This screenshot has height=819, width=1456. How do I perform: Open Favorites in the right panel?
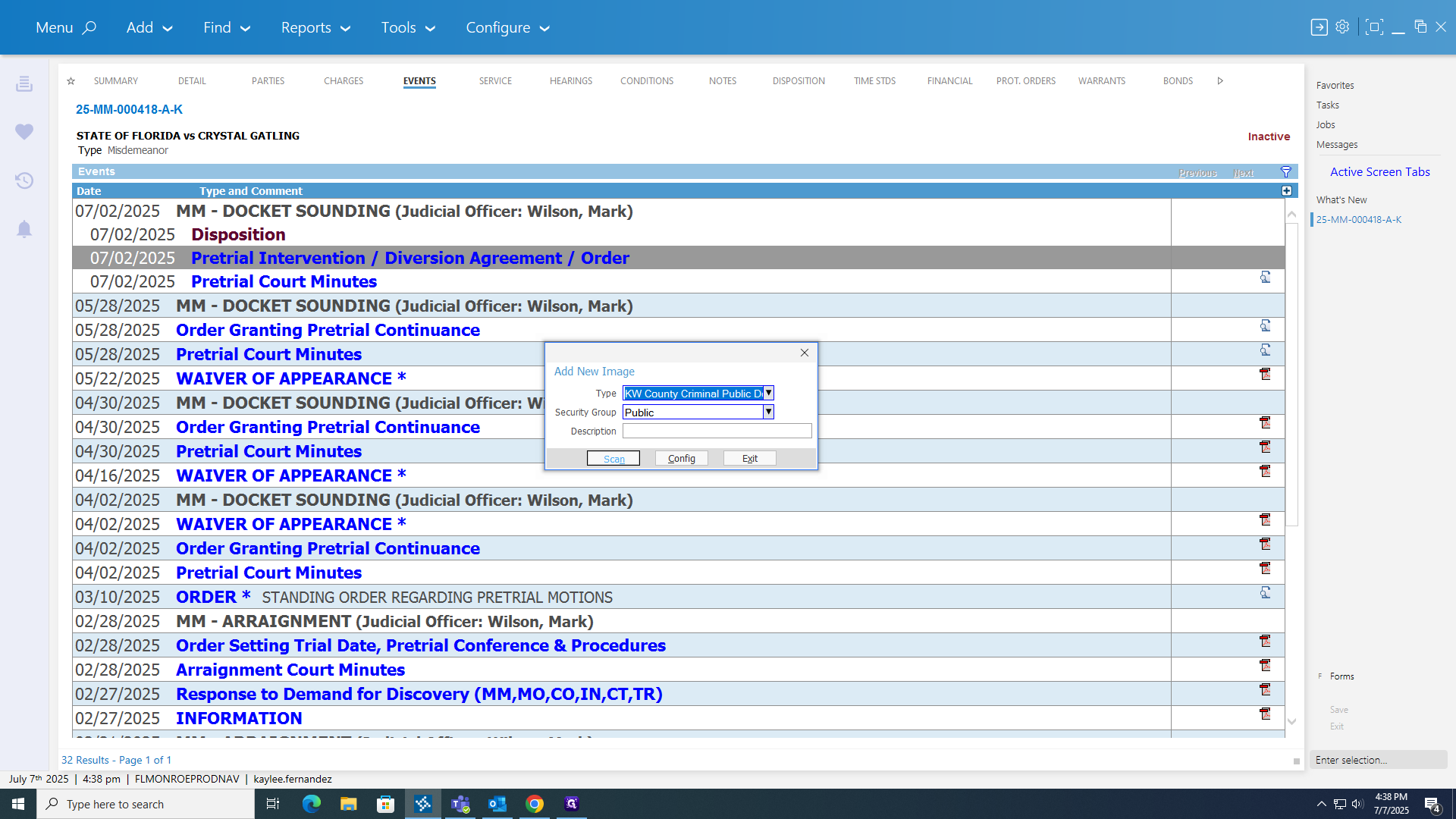pos(1335,86)
